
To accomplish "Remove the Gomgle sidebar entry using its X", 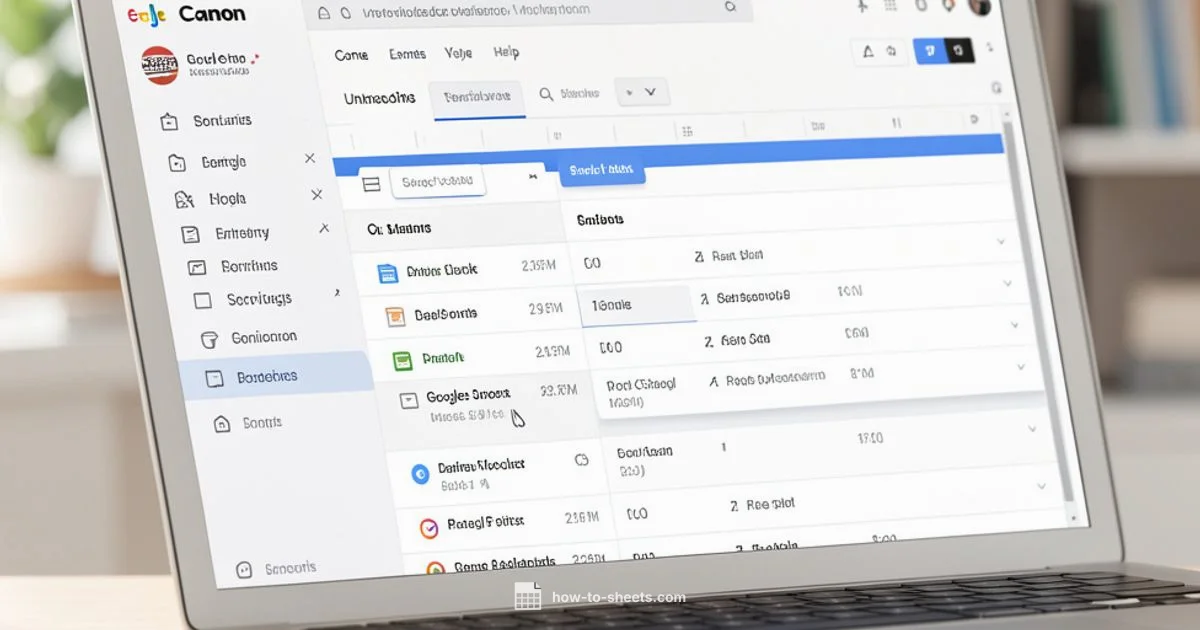I will click(x=310, y=159).
